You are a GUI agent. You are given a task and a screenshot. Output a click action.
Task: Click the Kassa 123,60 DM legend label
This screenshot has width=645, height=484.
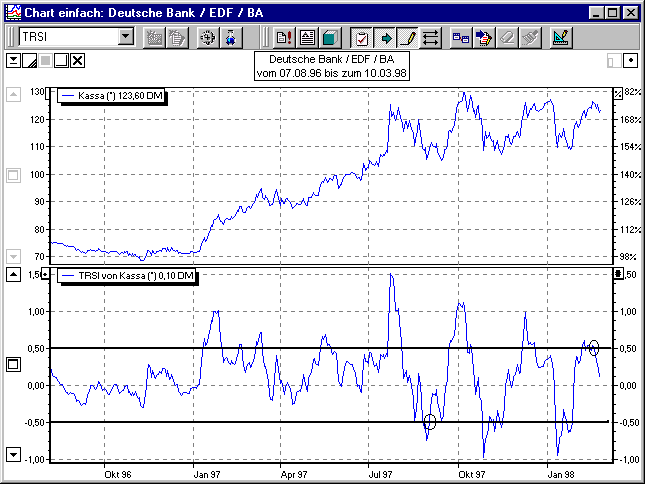coord(113,96)
